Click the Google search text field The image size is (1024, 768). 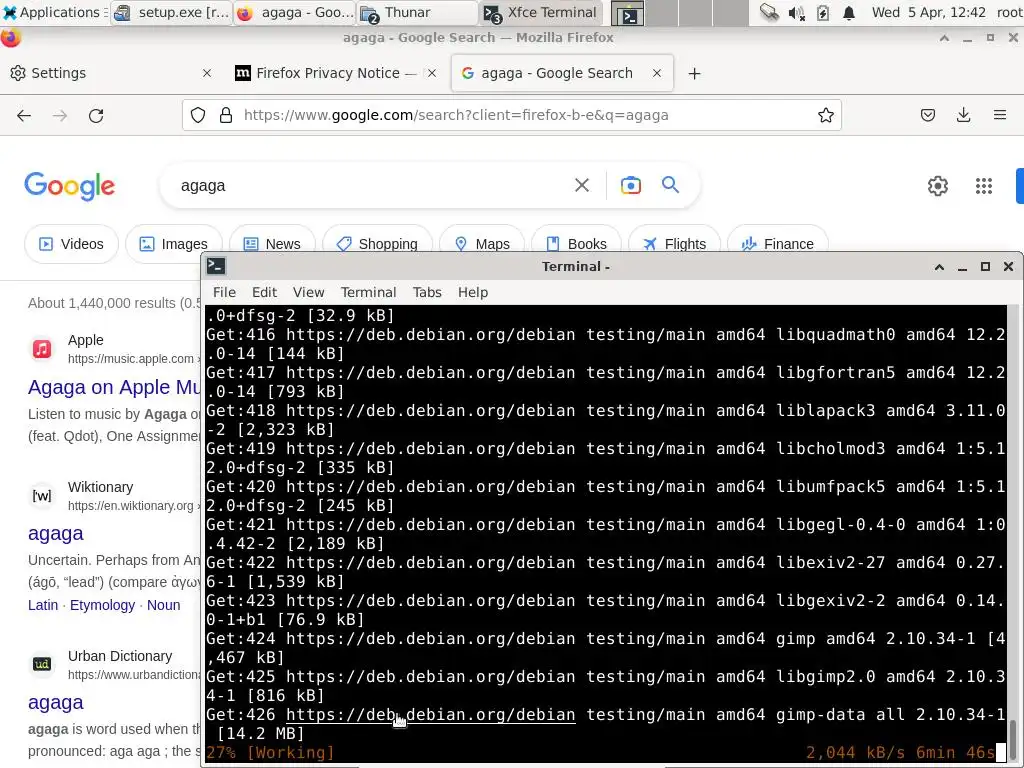point(372,185)
